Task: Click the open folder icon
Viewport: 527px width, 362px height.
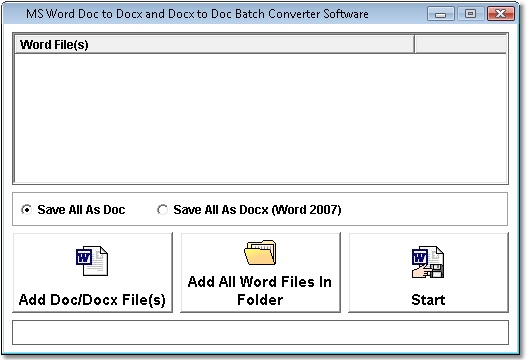Action: pyautogui.click(x=260, y=252)
